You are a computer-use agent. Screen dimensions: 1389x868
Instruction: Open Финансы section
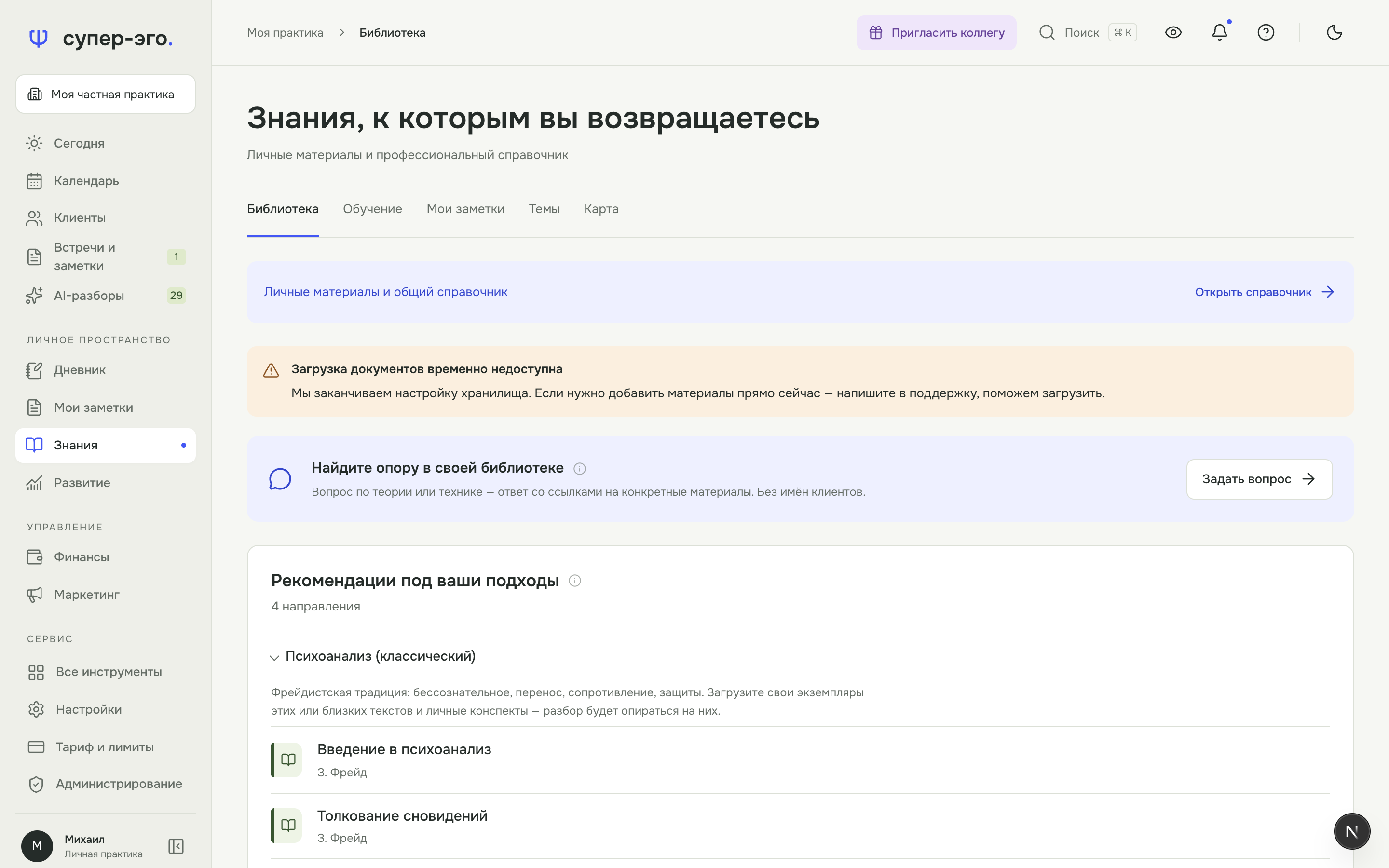tap(106, 557)
